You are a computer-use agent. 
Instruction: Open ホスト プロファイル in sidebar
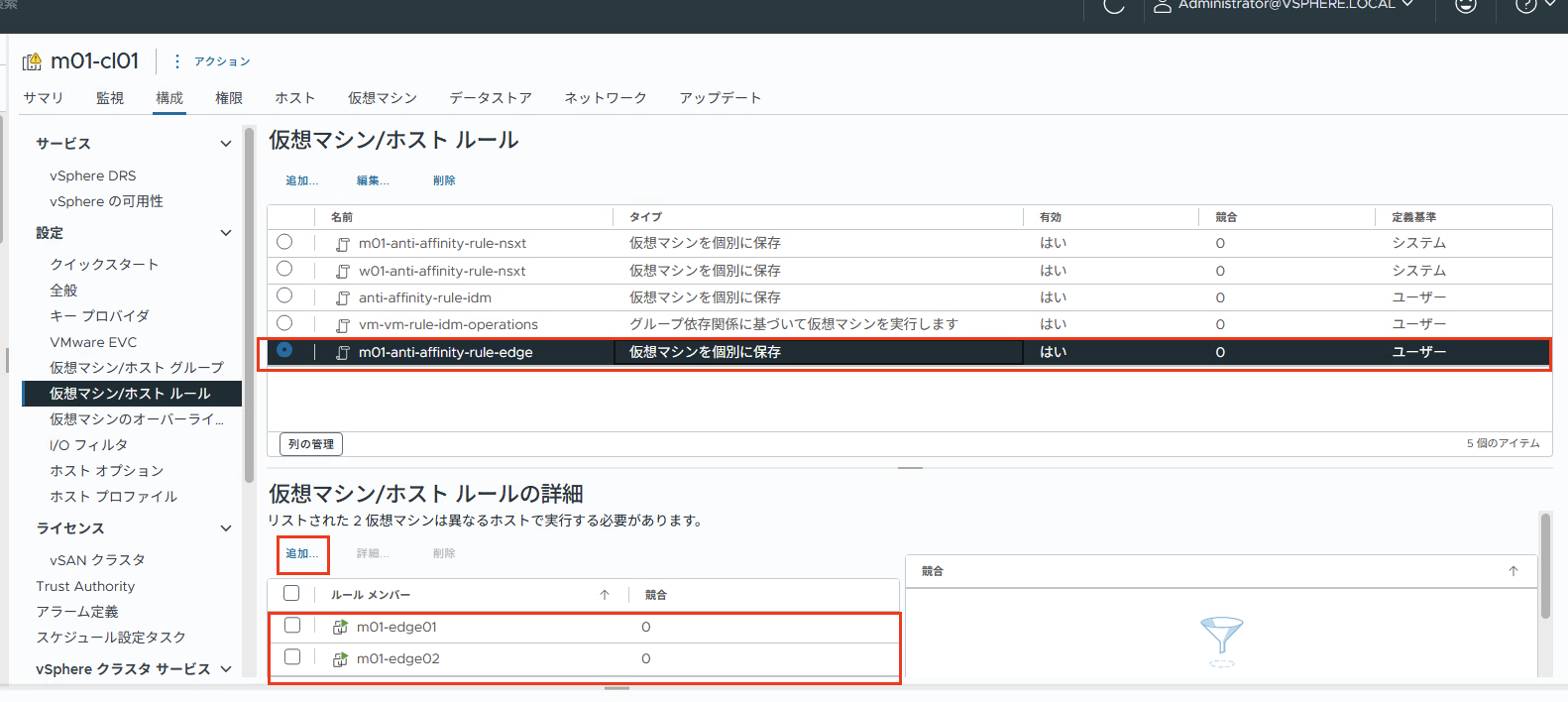coord(113,497)
